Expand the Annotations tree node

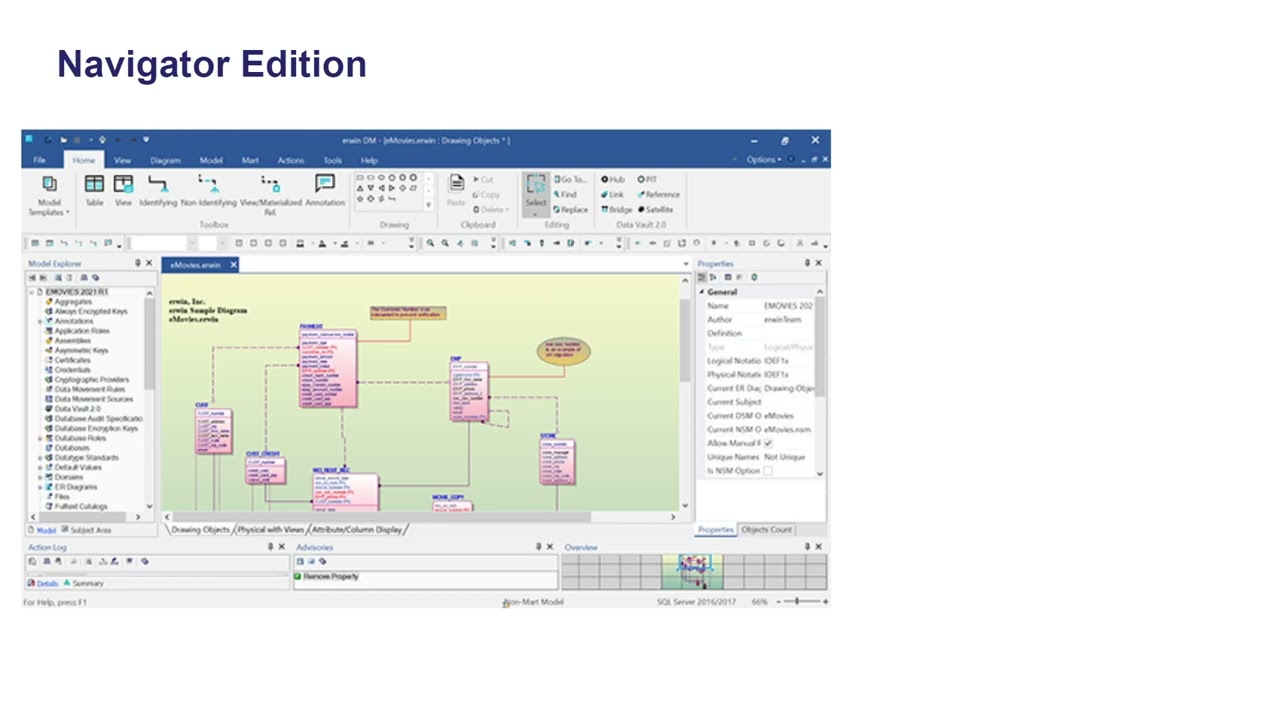[40, 321]
